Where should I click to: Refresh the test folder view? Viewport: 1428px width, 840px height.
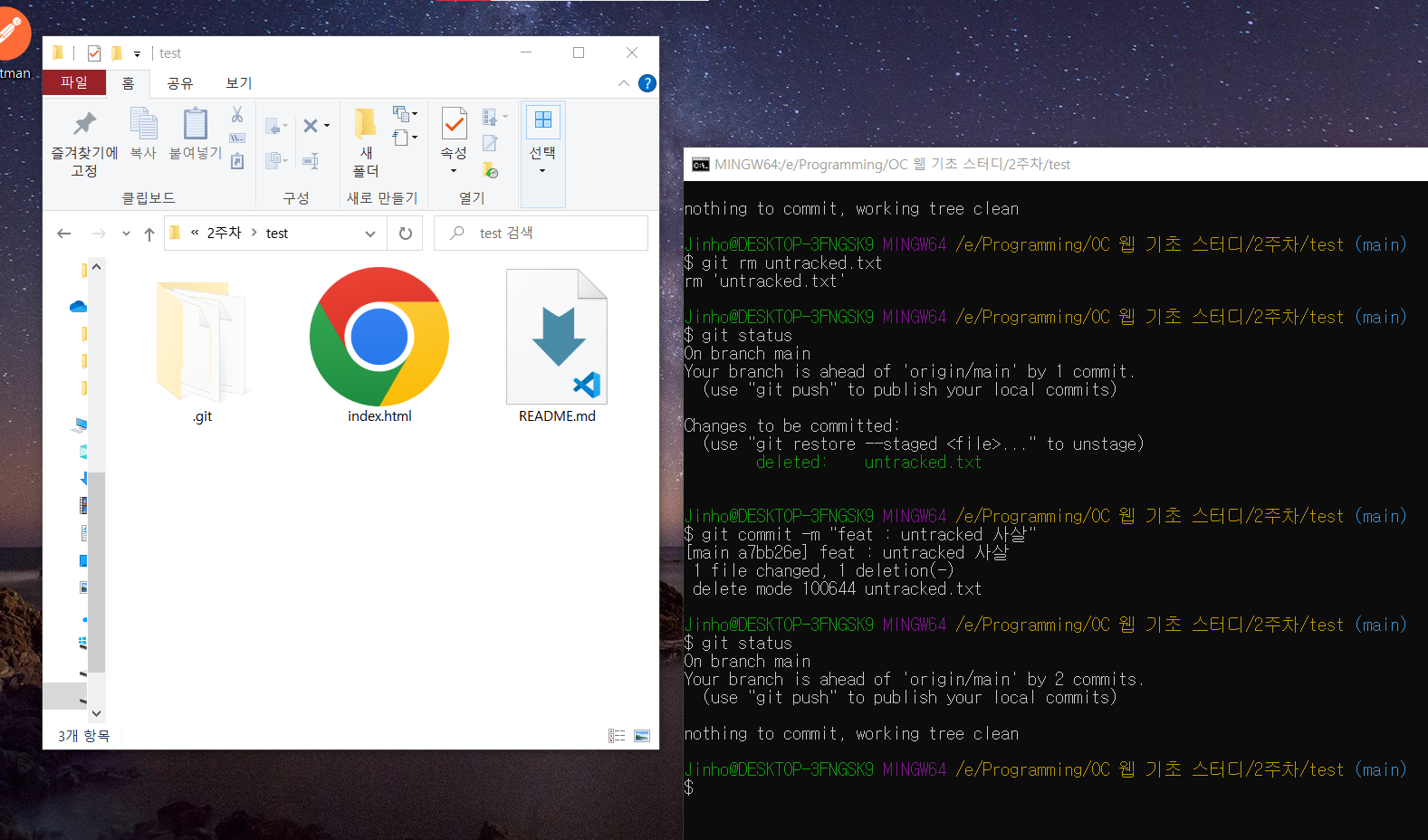click(x=406, y=234)
